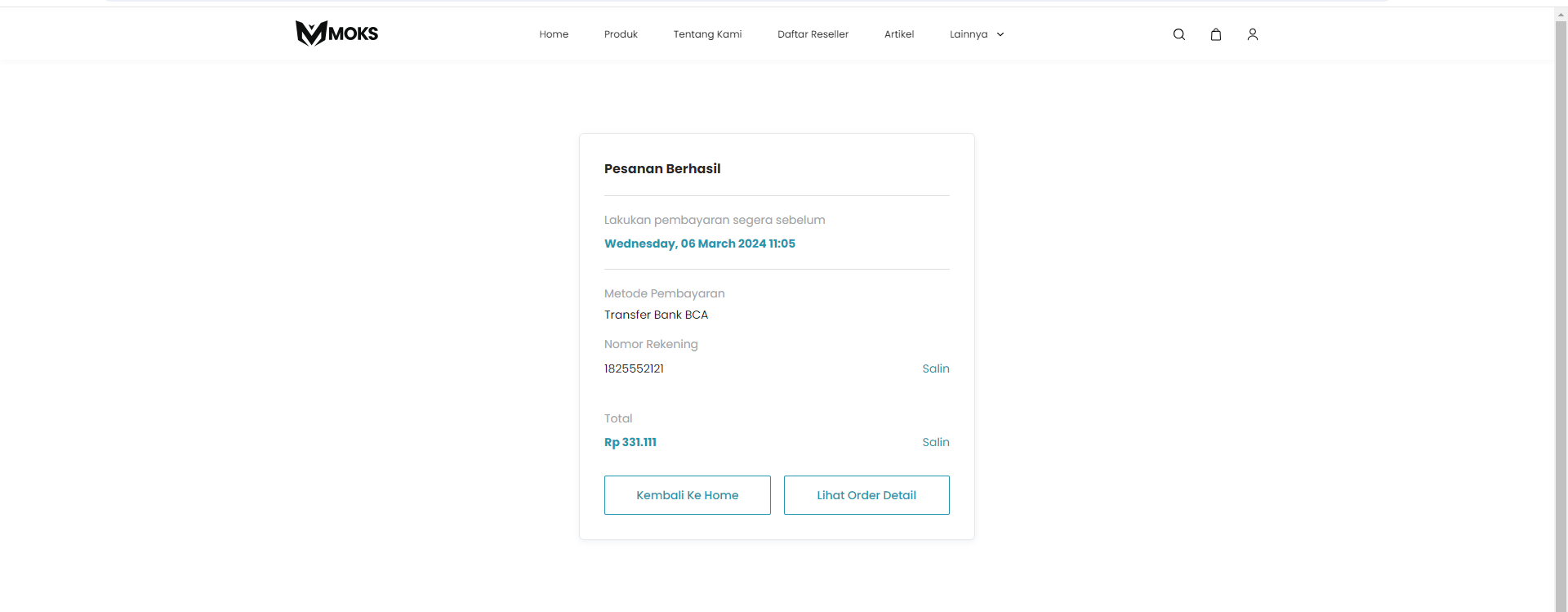This screenshot has width=1568, height=612.
Task: Click the Rp 331.111 total amount
Action: click(x=630, y=442)
